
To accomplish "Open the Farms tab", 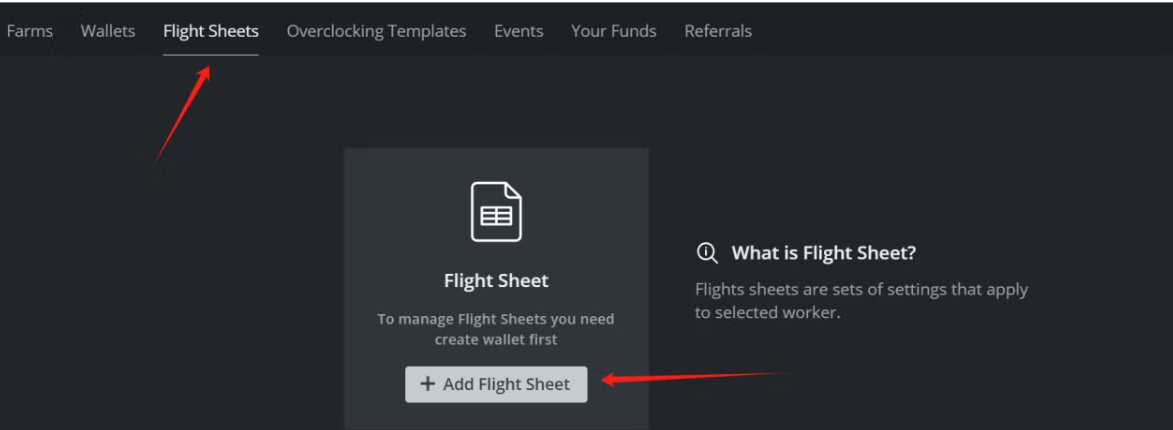I will (30, 31).
